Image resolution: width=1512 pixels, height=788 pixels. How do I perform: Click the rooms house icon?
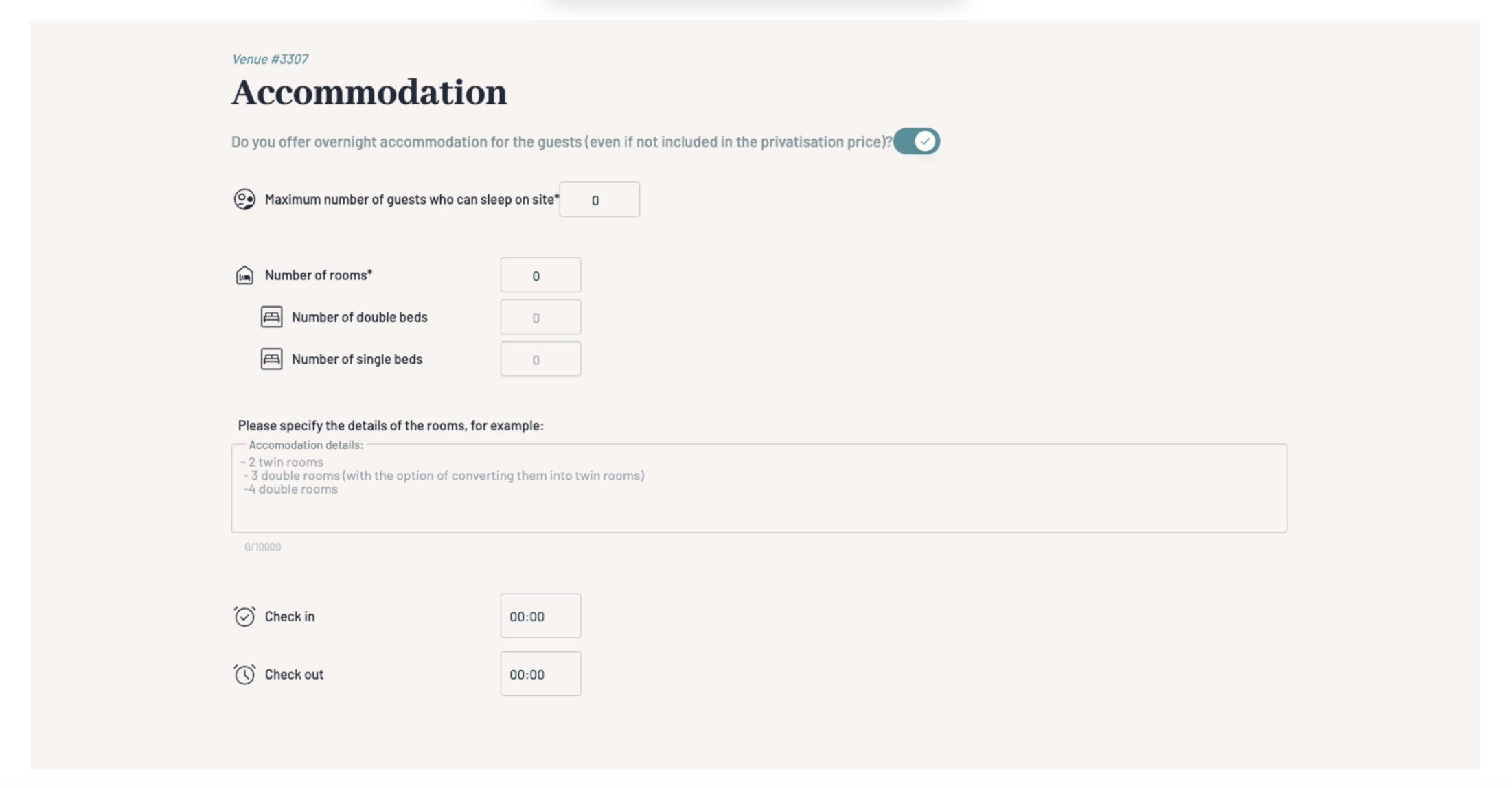point(244,275)
